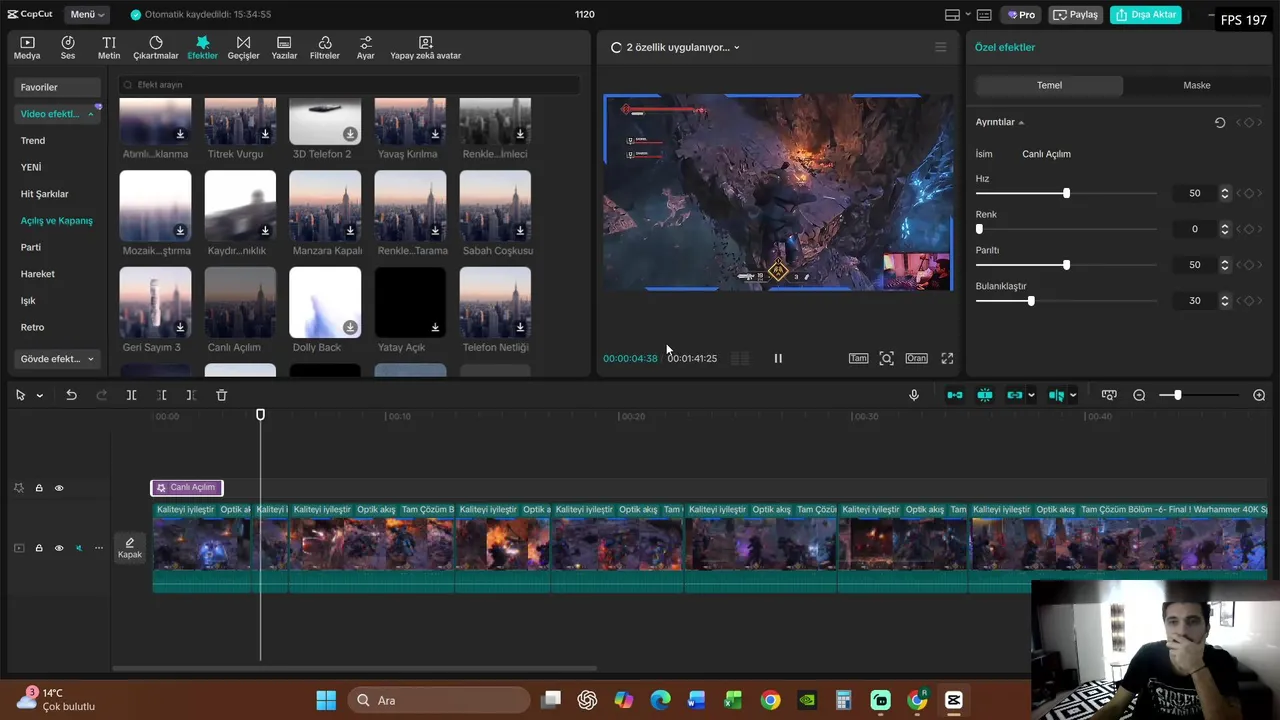Zoom out the timeline

(x=1139, y=395)
